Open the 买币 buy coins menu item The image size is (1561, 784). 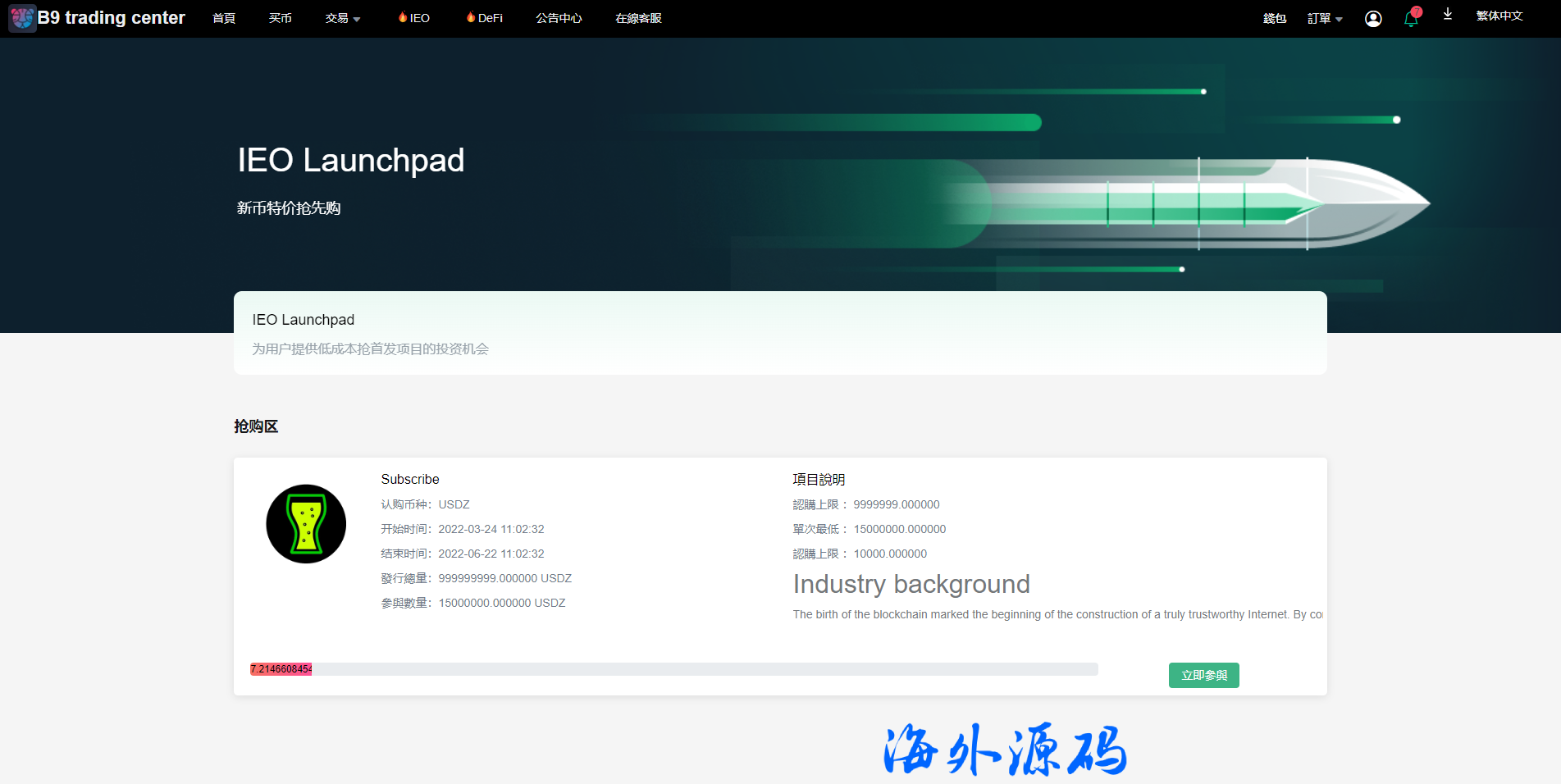(280, 18)
